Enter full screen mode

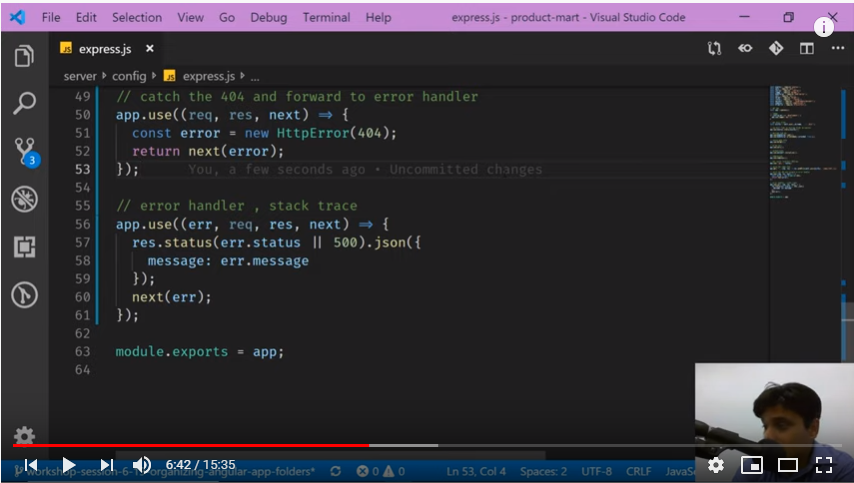(824, 464)
